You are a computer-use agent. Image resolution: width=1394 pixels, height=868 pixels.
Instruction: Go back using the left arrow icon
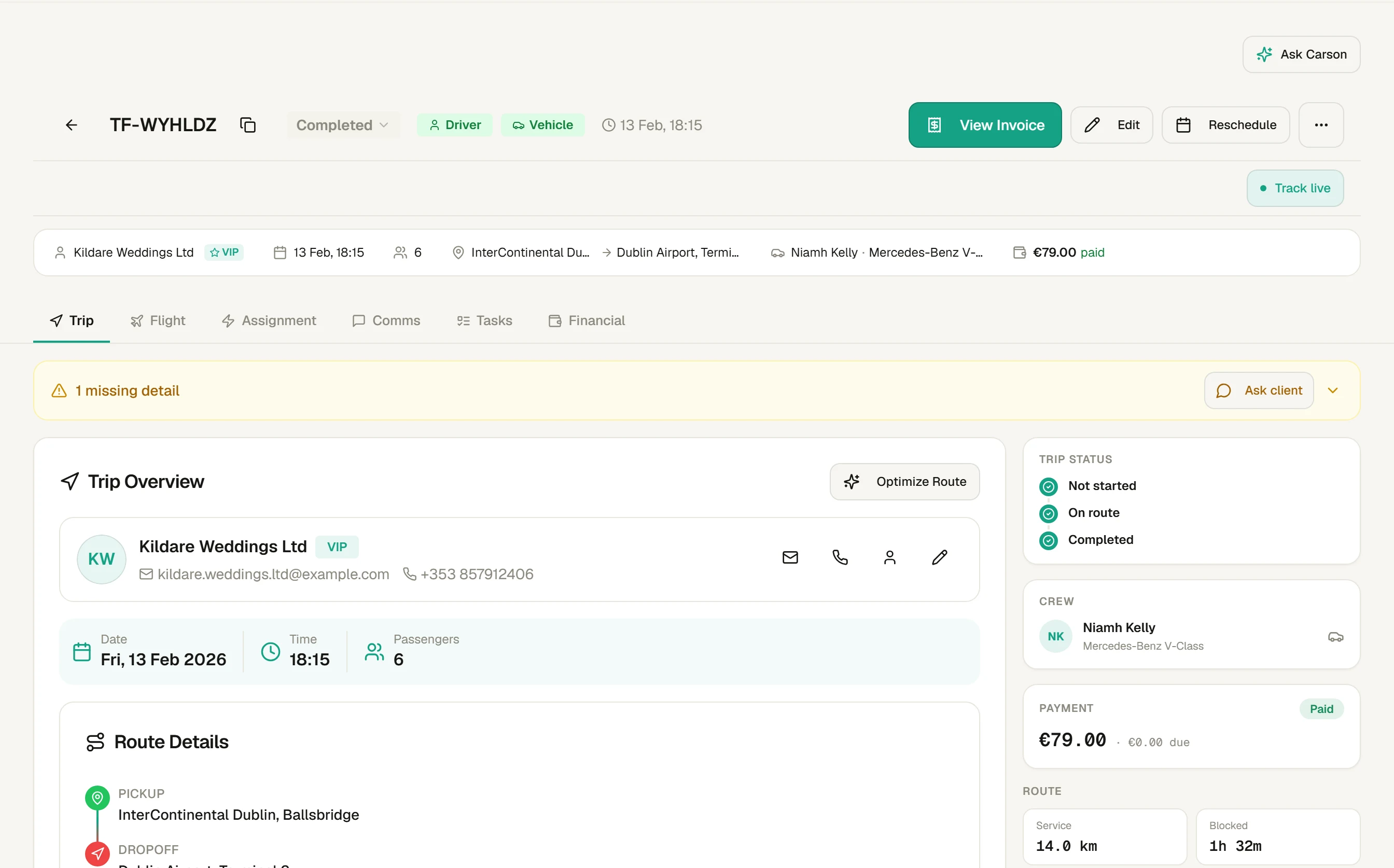pyautogui.click(x=71, y=125)
